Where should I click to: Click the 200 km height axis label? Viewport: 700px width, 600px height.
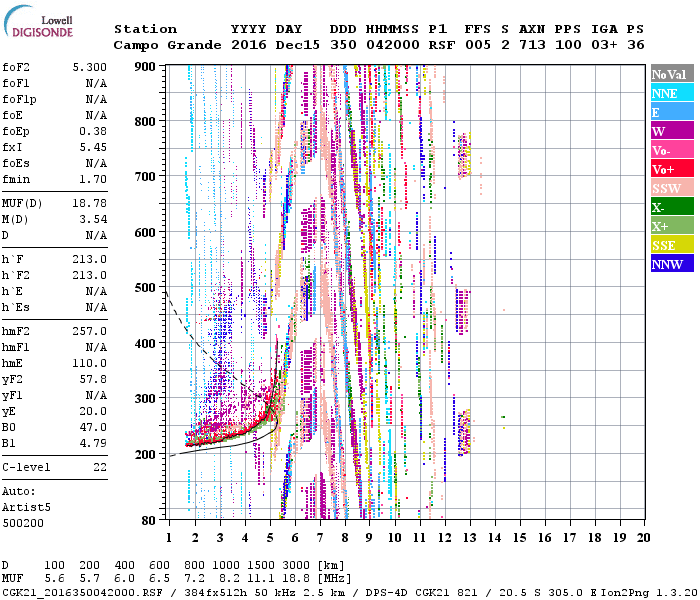145,454
